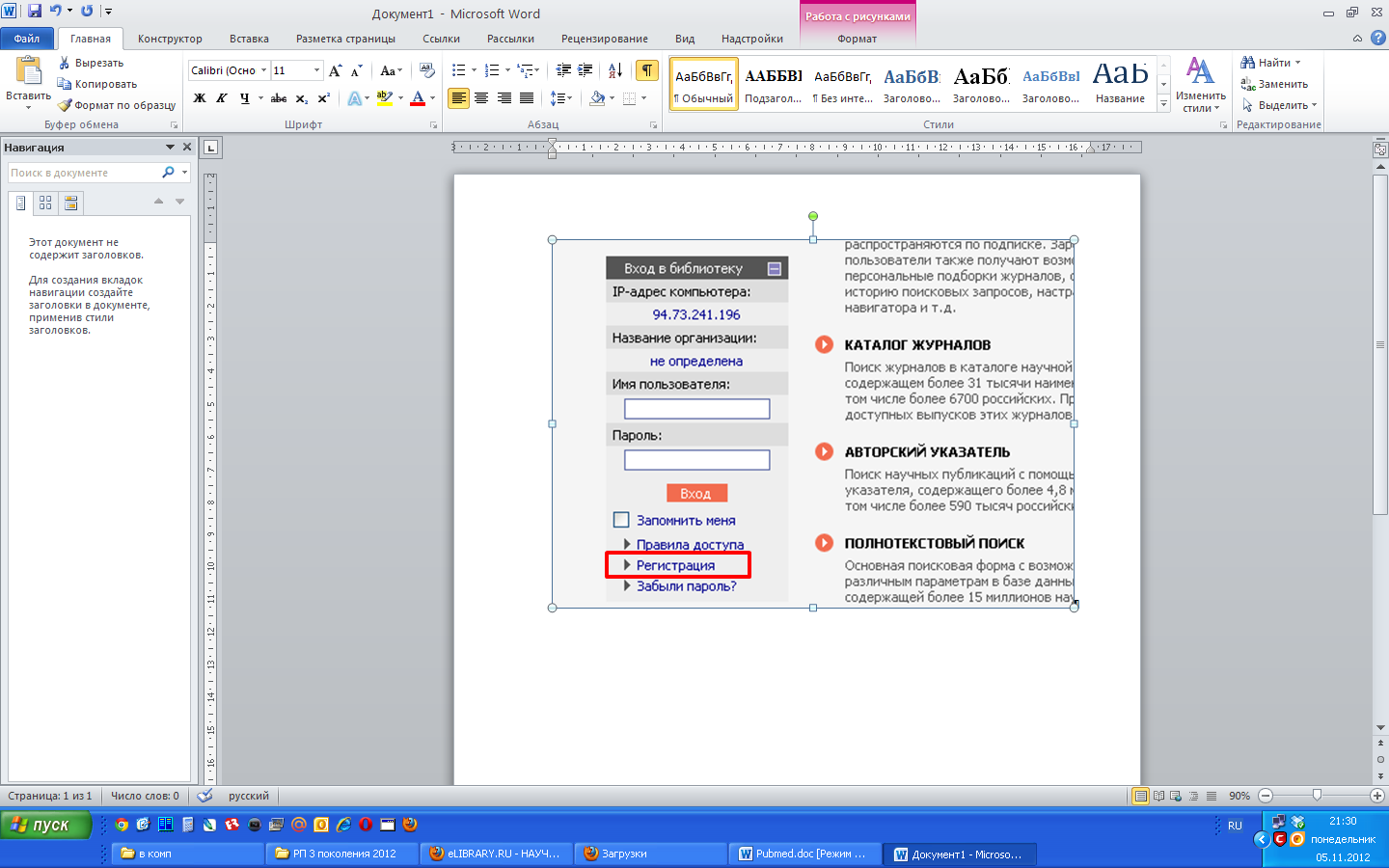Image resolution: width=1389 pixels, height=868 pixels.
Task: Open the Calibri font name dropdown
Action: point(263,70)
